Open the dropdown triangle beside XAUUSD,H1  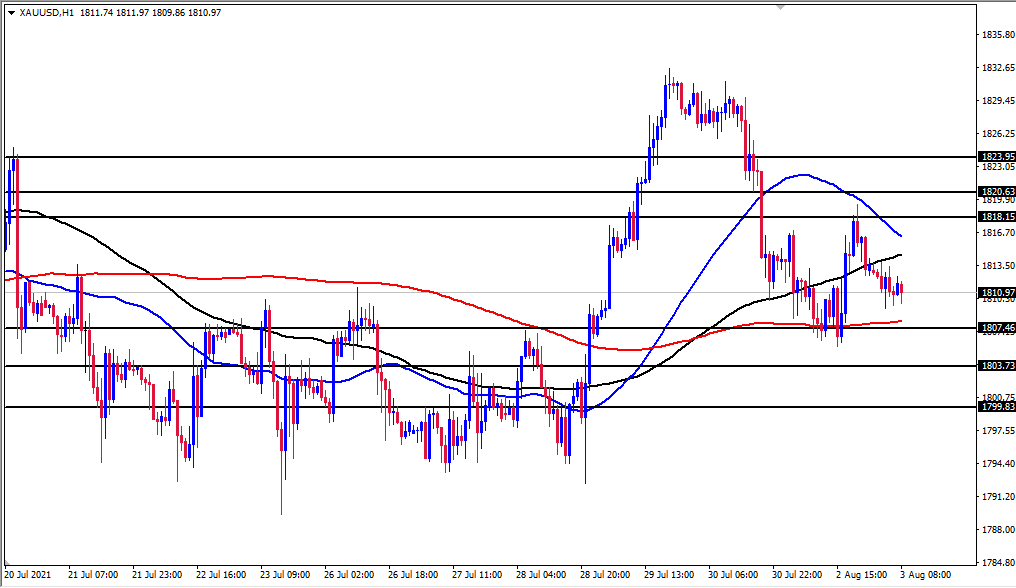pyautogui.click(x=12, y=12)
